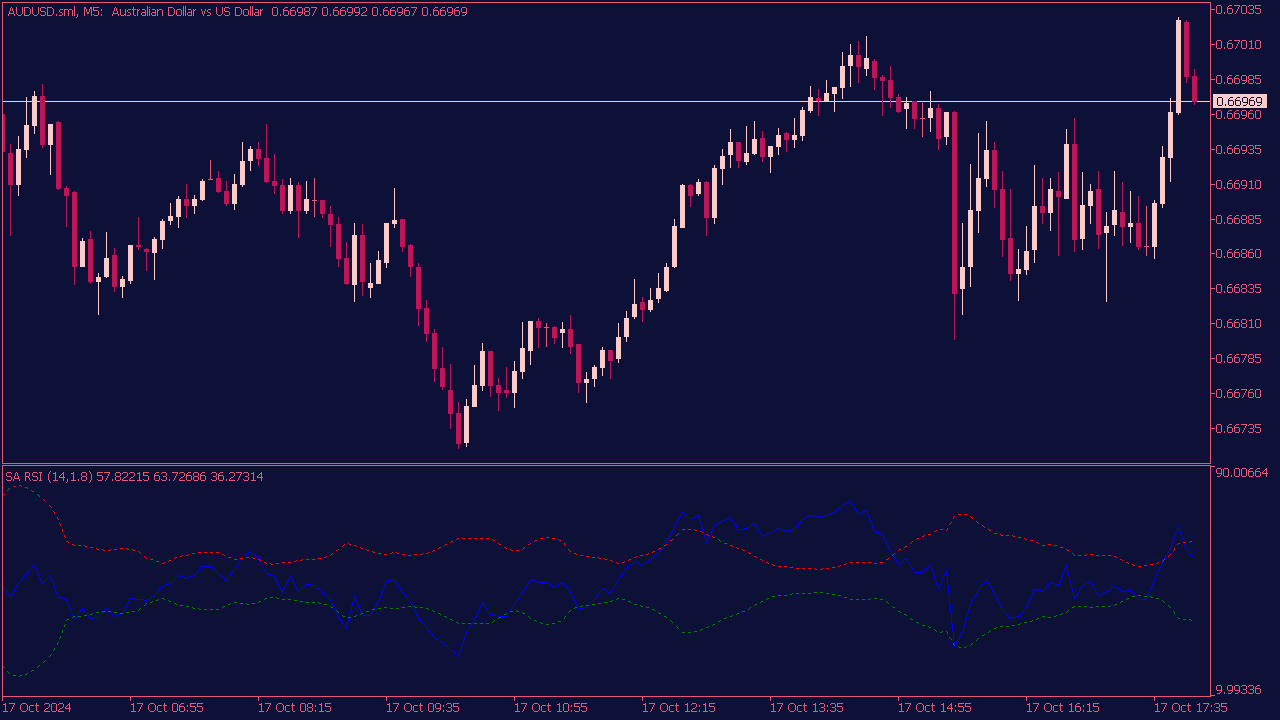Screen dimensions: 1280x720
Task: Click the 17 Oct 10:55 time label
Action: click(x=550, y=707)
